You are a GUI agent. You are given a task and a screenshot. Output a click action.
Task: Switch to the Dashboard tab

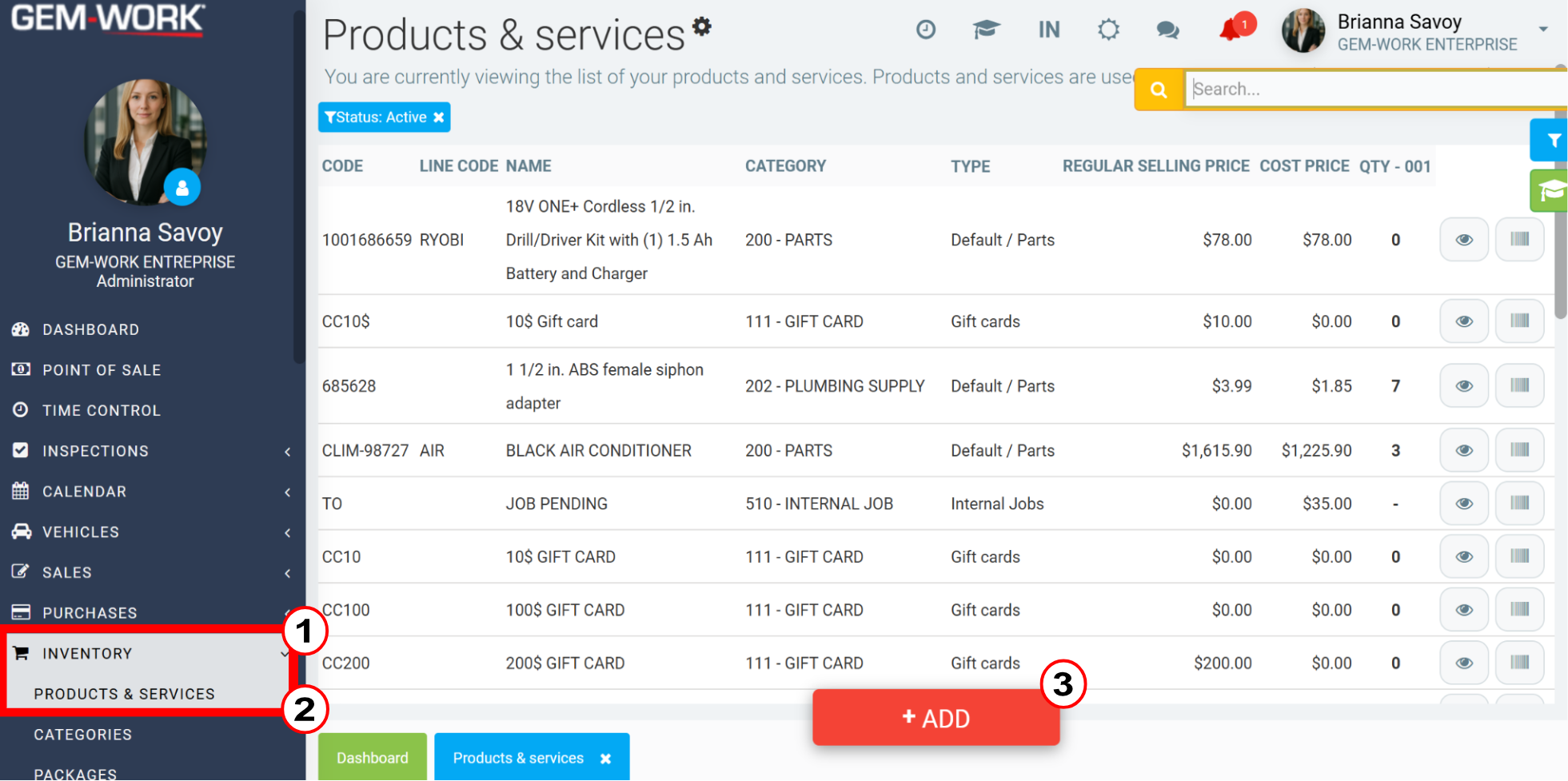pos(373,757)
